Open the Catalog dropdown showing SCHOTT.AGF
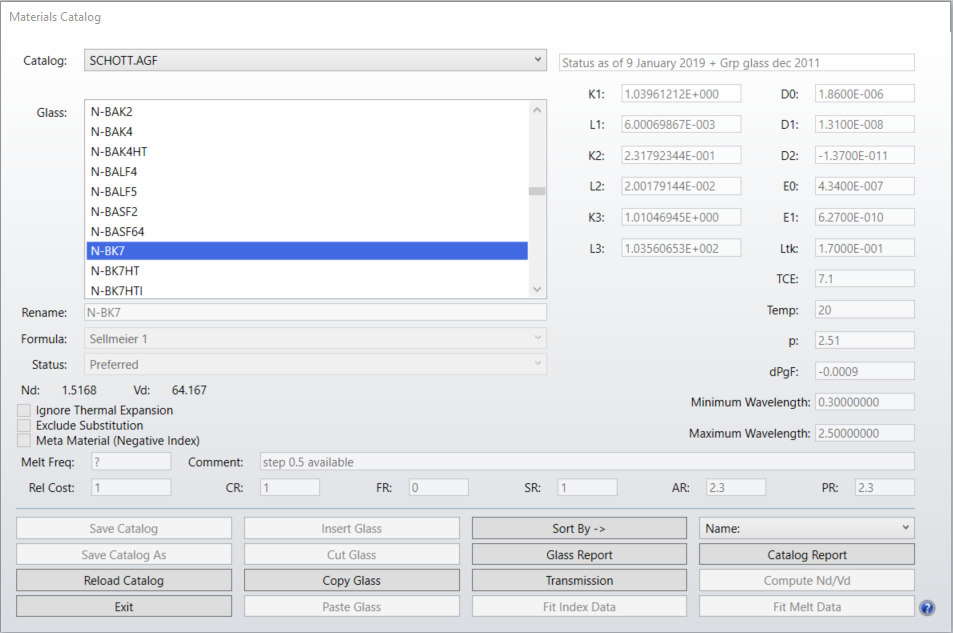This screenshot has width=953, height=633. (315, 60)
